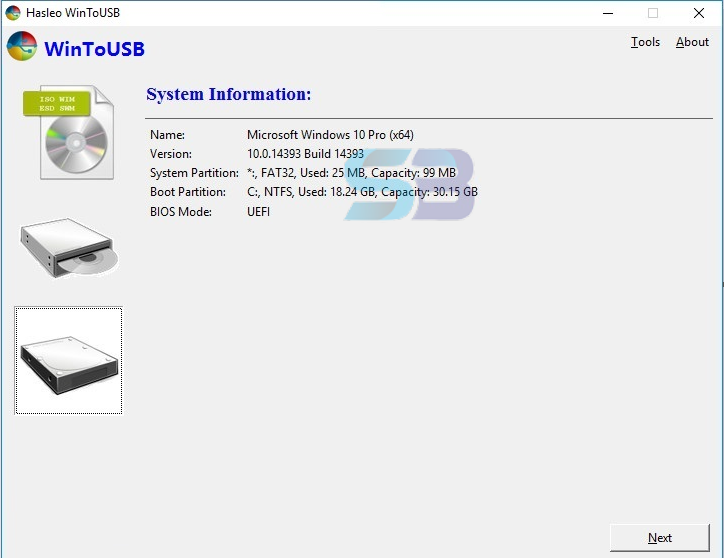Select the 'Microsoft Windows 10 Pro (x64)' name value
Screen dimensions: 724x558
tap(330, 135)
